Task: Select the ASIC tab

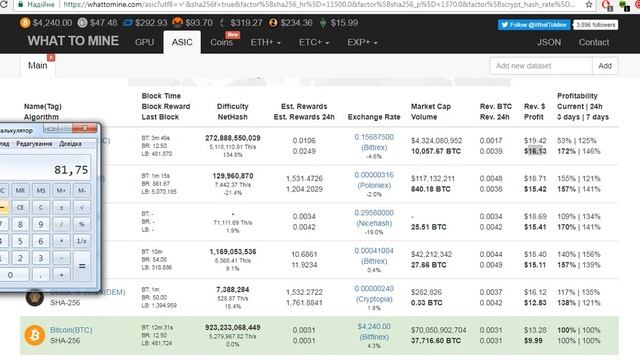Action: [x=182, y=42]
